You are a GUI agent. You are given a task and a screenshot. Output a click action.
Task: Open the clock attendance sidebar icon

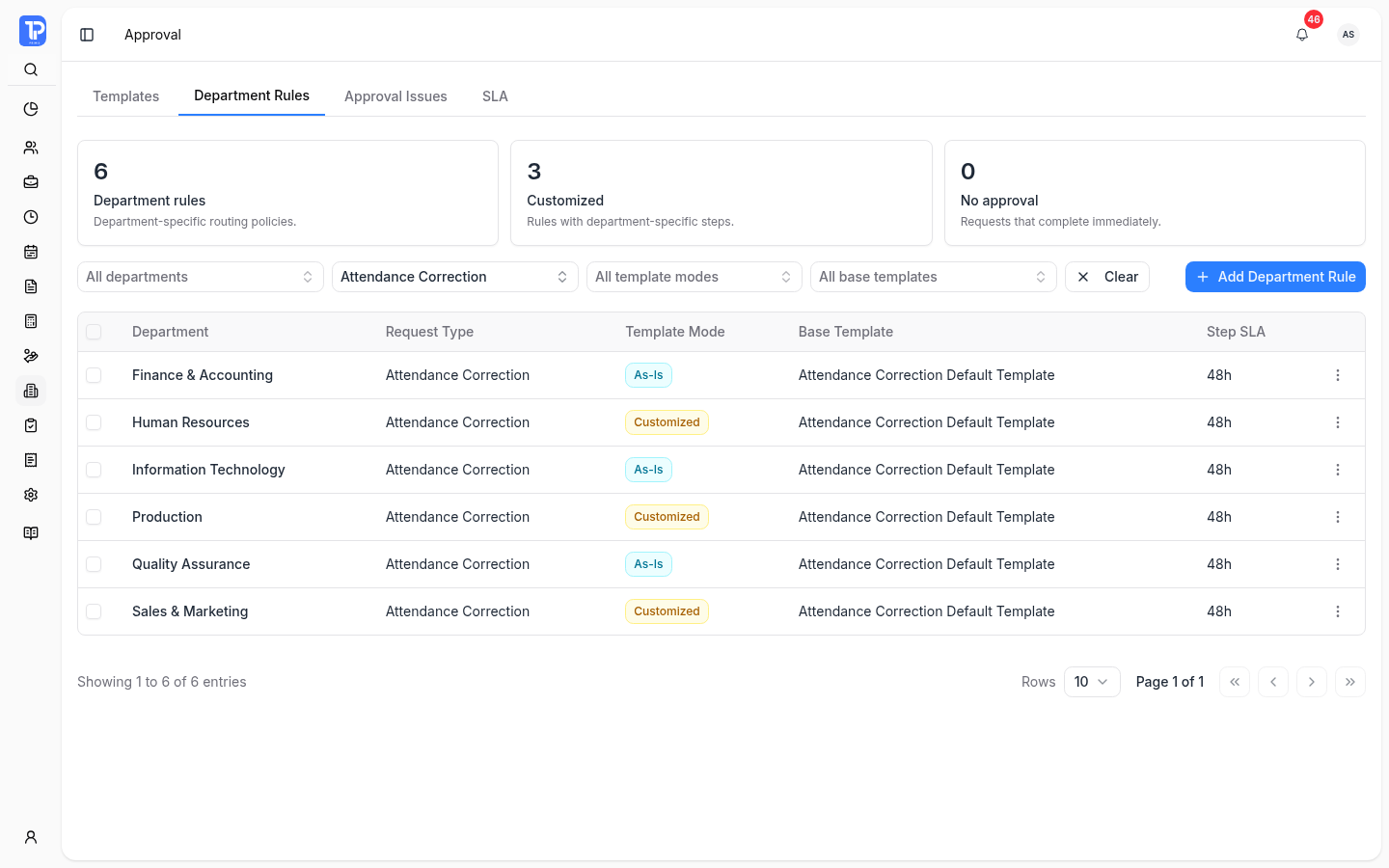(31, 217)
